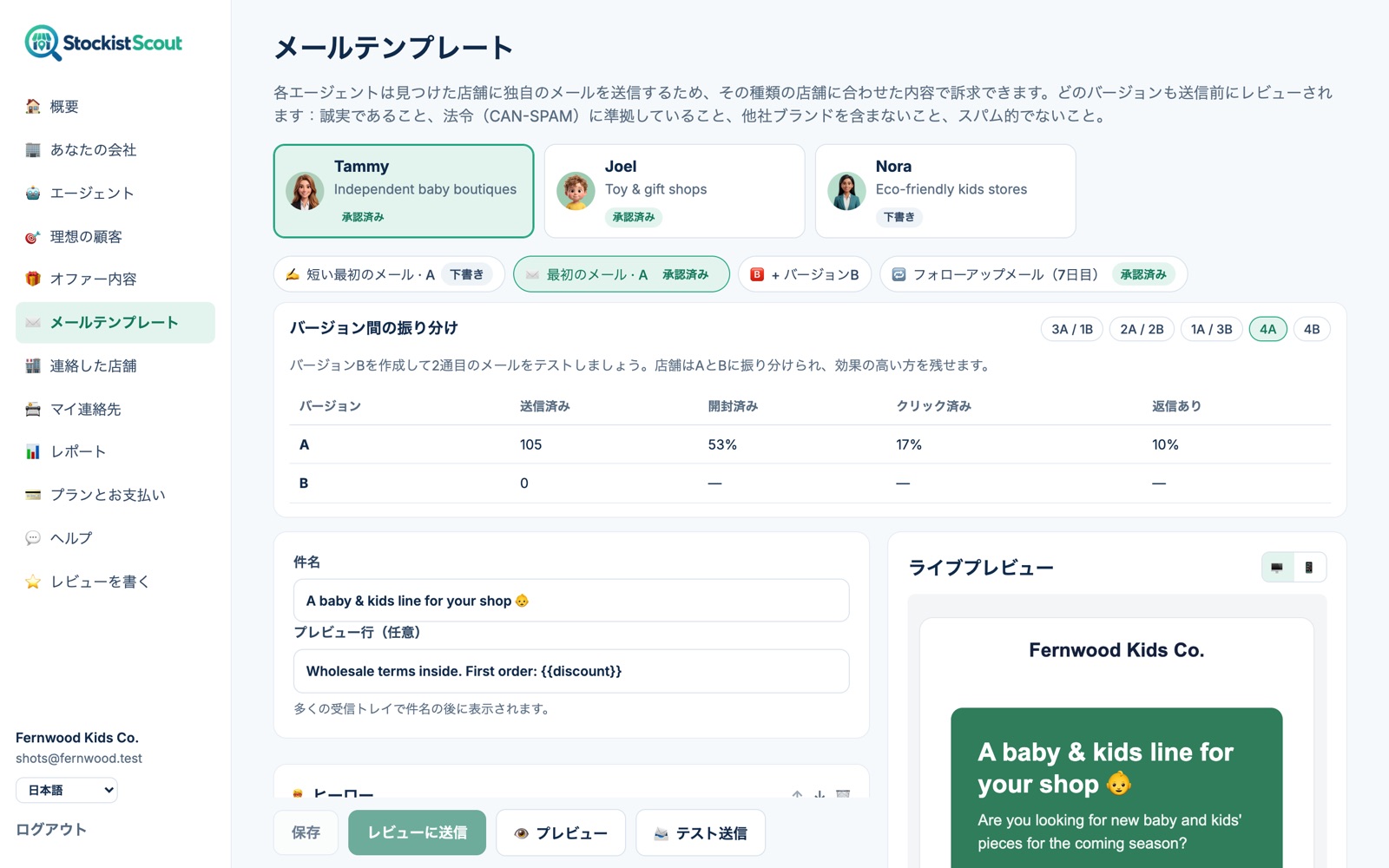Click the ログアウト link
Image resolution: width=1389 pixels, height=868 pixels.
pos(51,829)
